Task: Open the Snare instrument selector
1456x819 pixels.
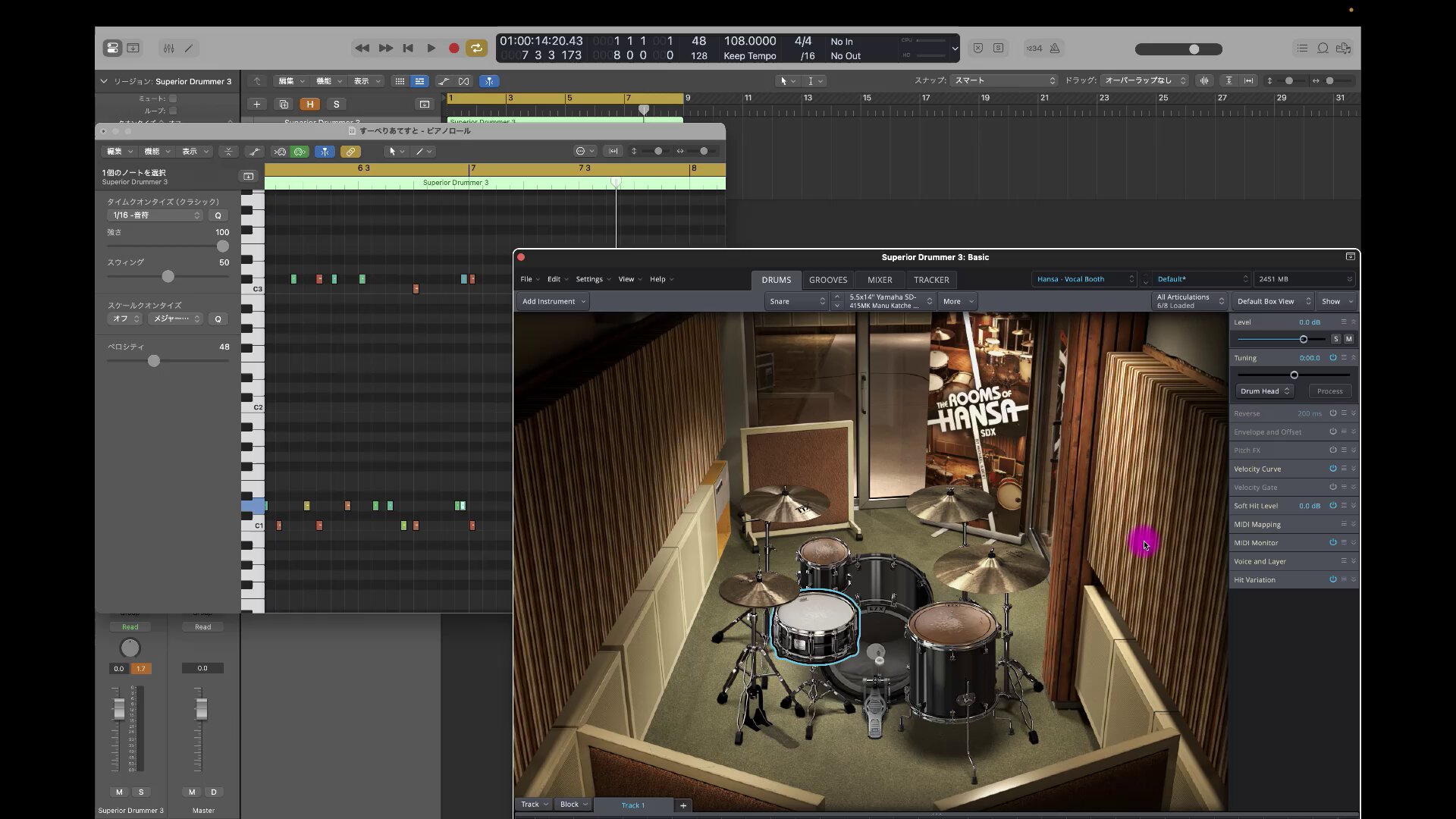Action: [796, 301]
